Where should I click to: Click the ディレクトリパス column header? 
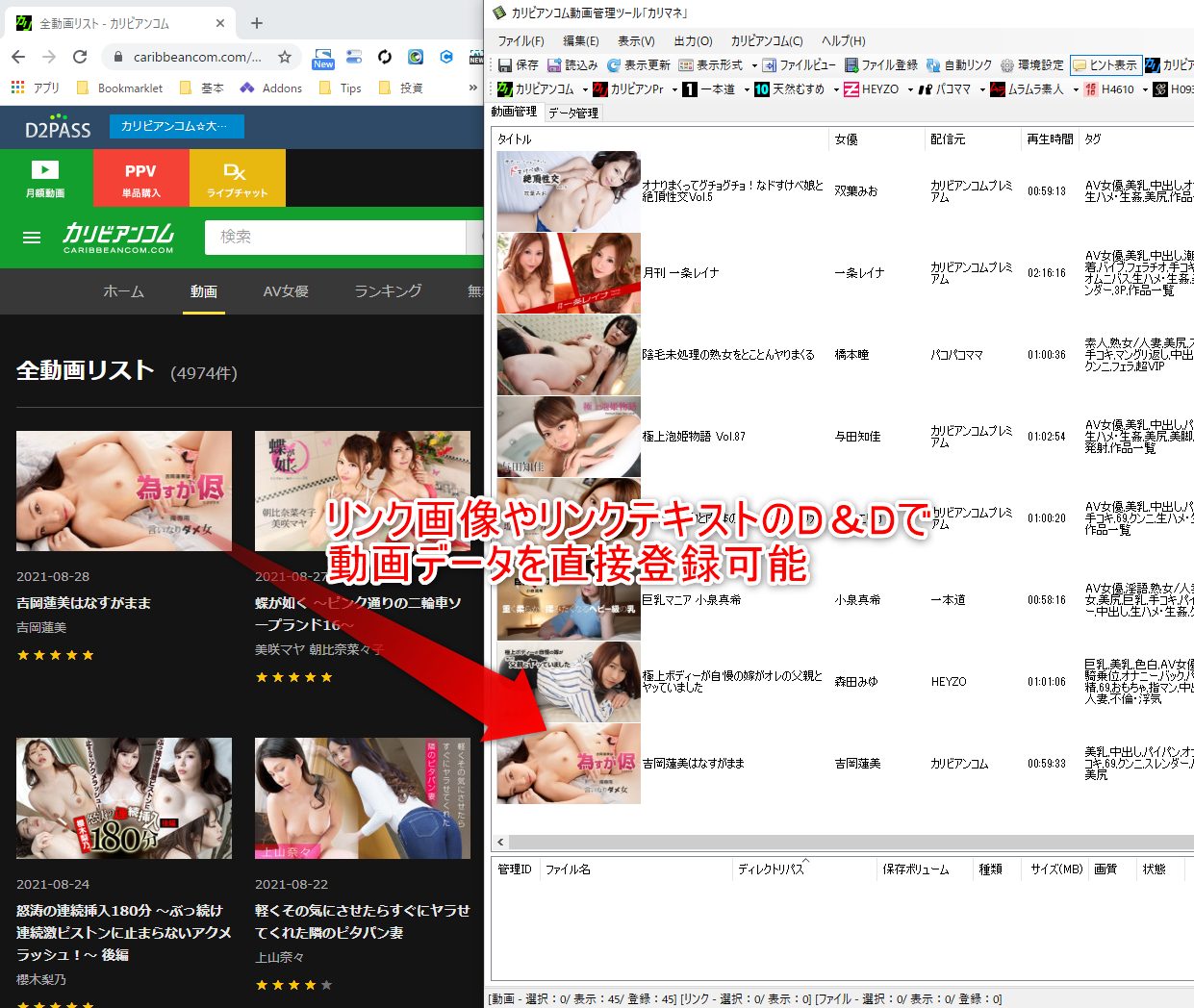tap(804, 869)
